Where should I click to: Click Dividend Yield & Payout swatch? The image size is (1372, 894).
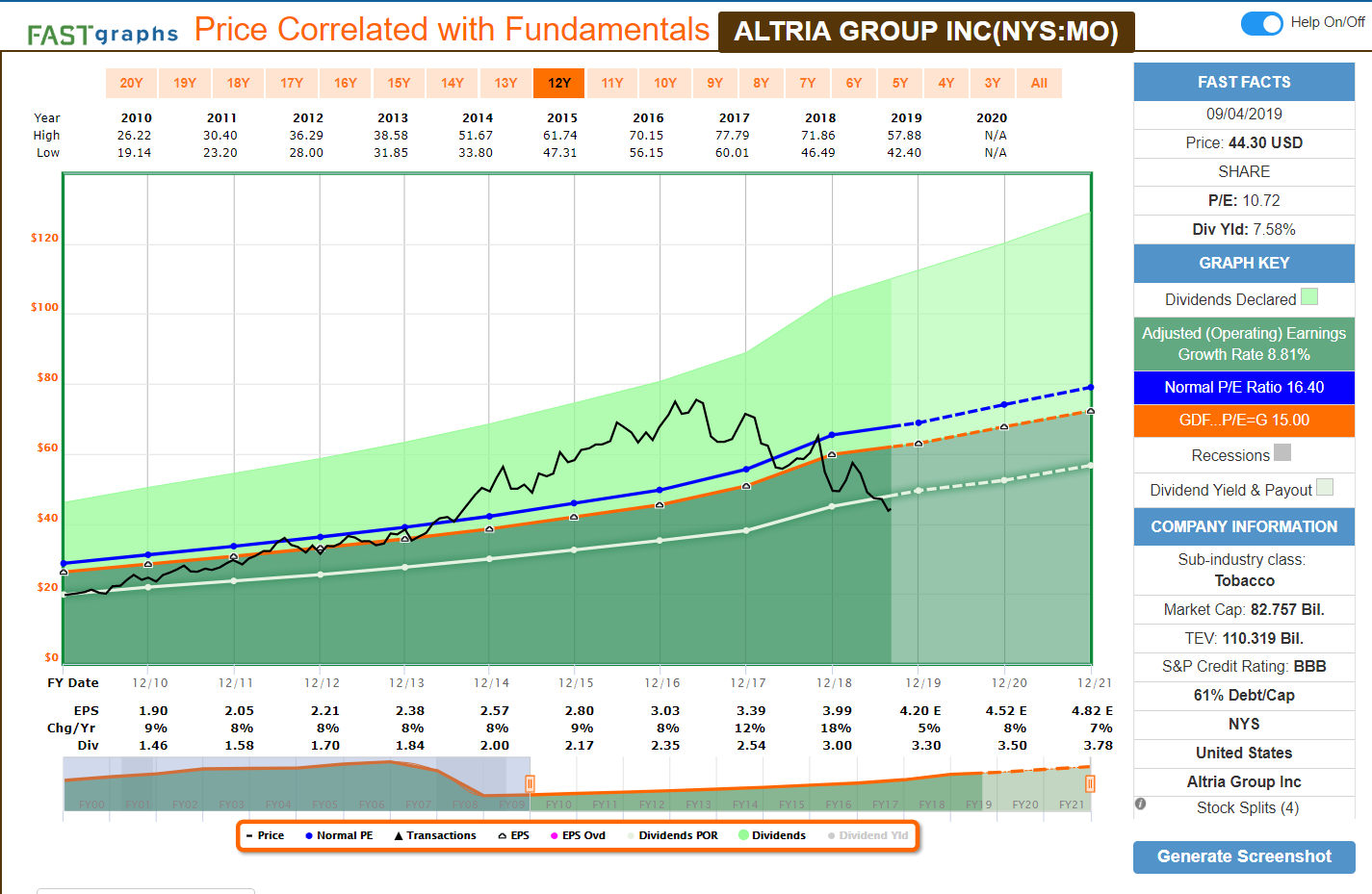pyautogui.click(x=1325, y=487)
